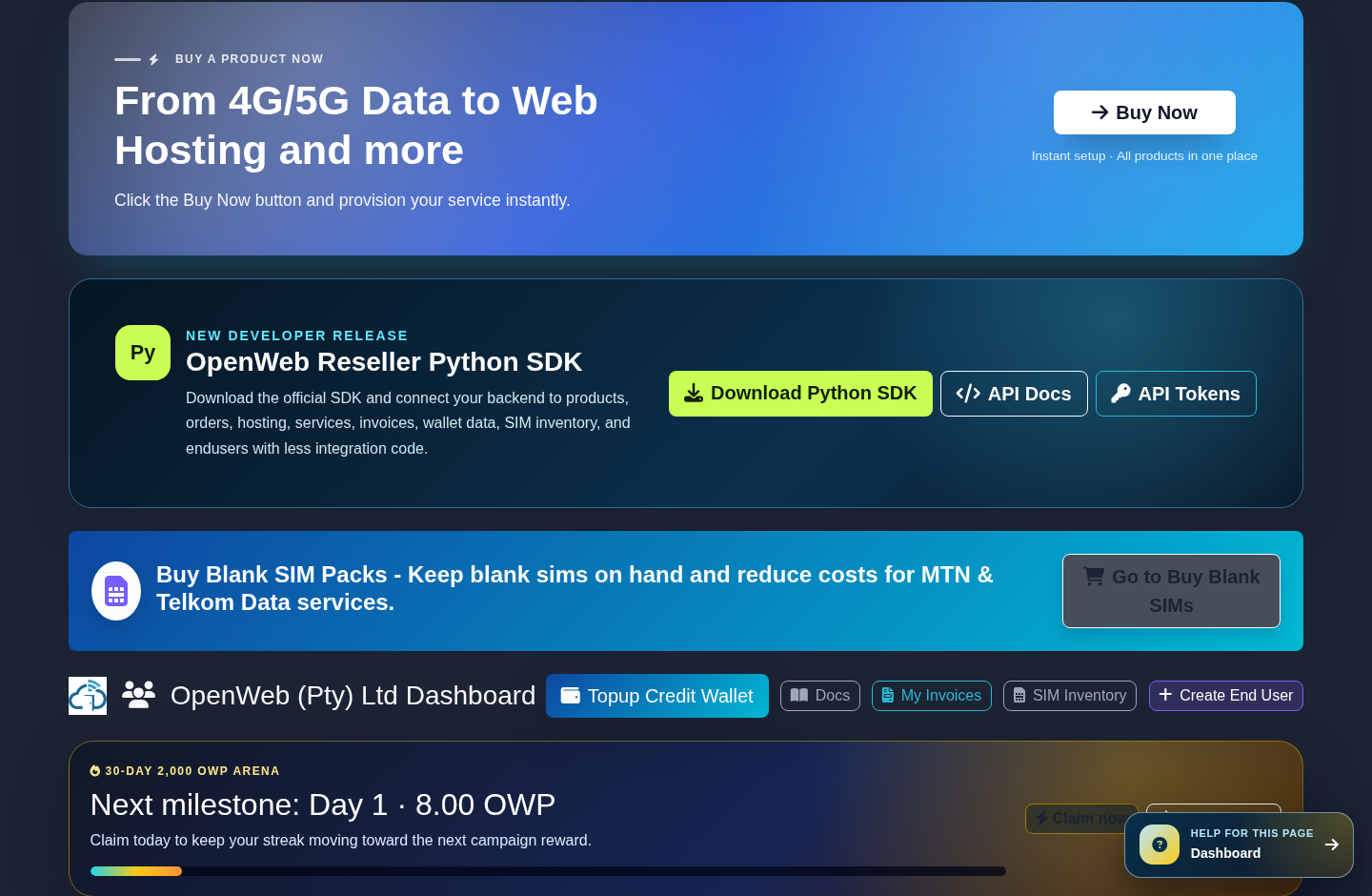
Task: Click the 'NEW DEVELOPER RELEASE' label
Action: [x=297, y=336]
